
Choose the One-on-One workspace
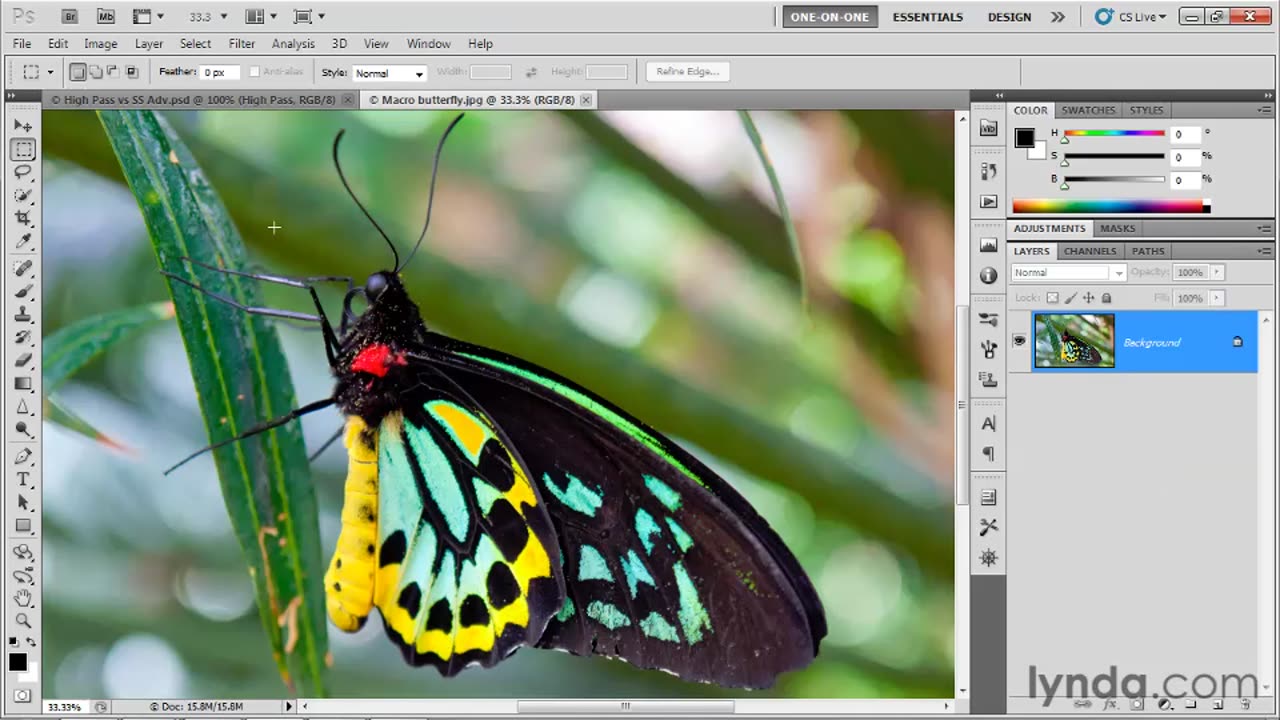(830, 17)
